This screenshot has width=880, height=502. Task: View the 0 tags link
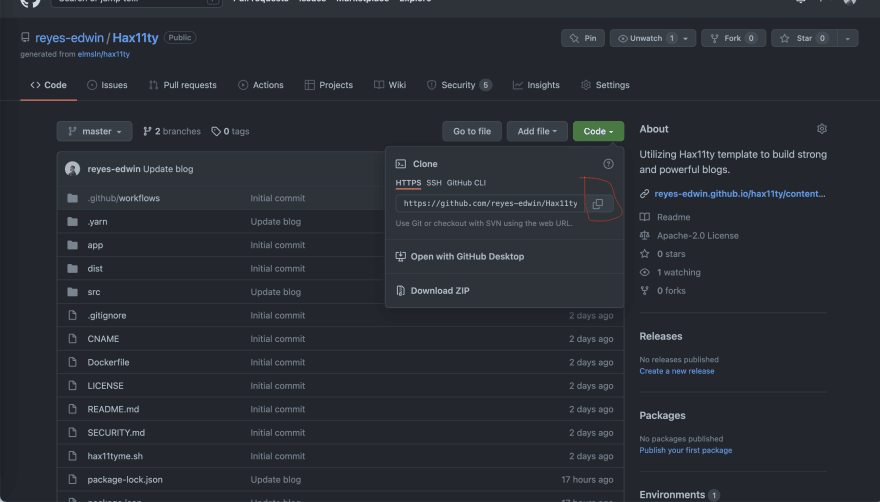pyautogui.click(x=230, y=131)
